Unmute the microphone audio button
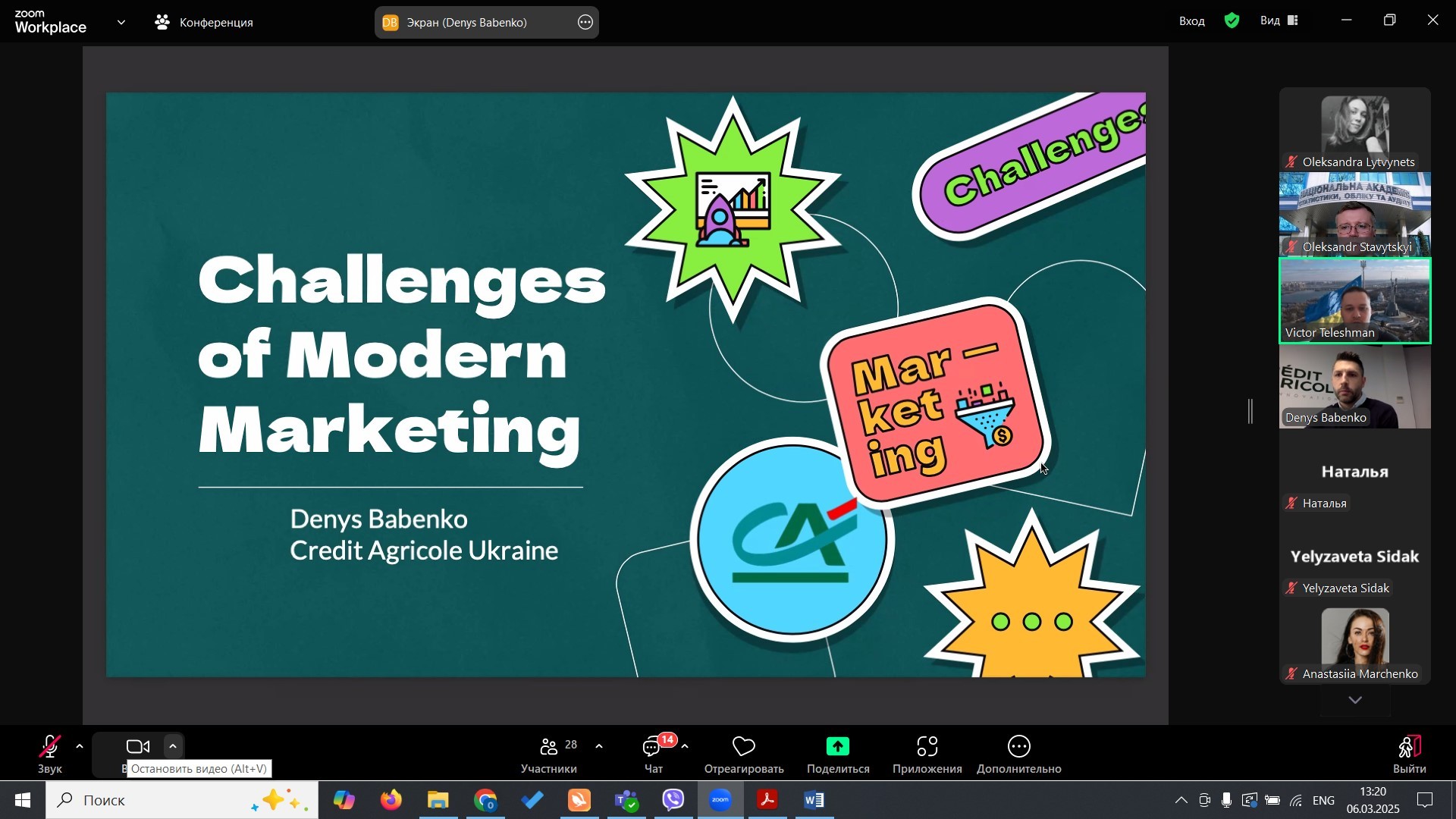1456x819 pixels. coord(50,748)
